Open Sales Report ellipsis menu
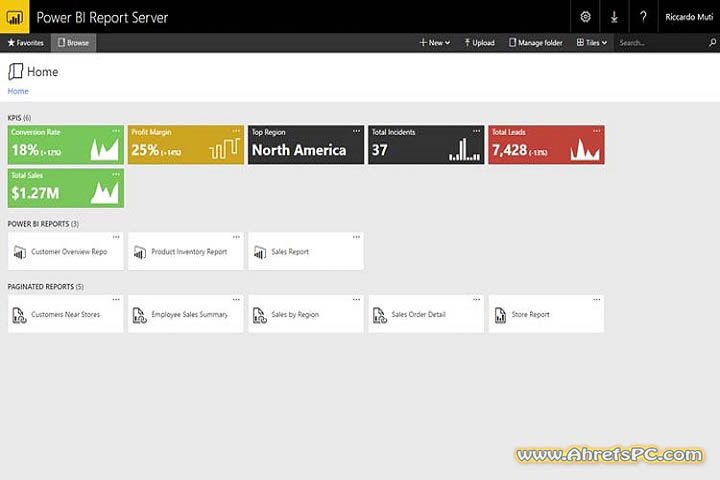720x480 pixels. (x=356, y=237)
